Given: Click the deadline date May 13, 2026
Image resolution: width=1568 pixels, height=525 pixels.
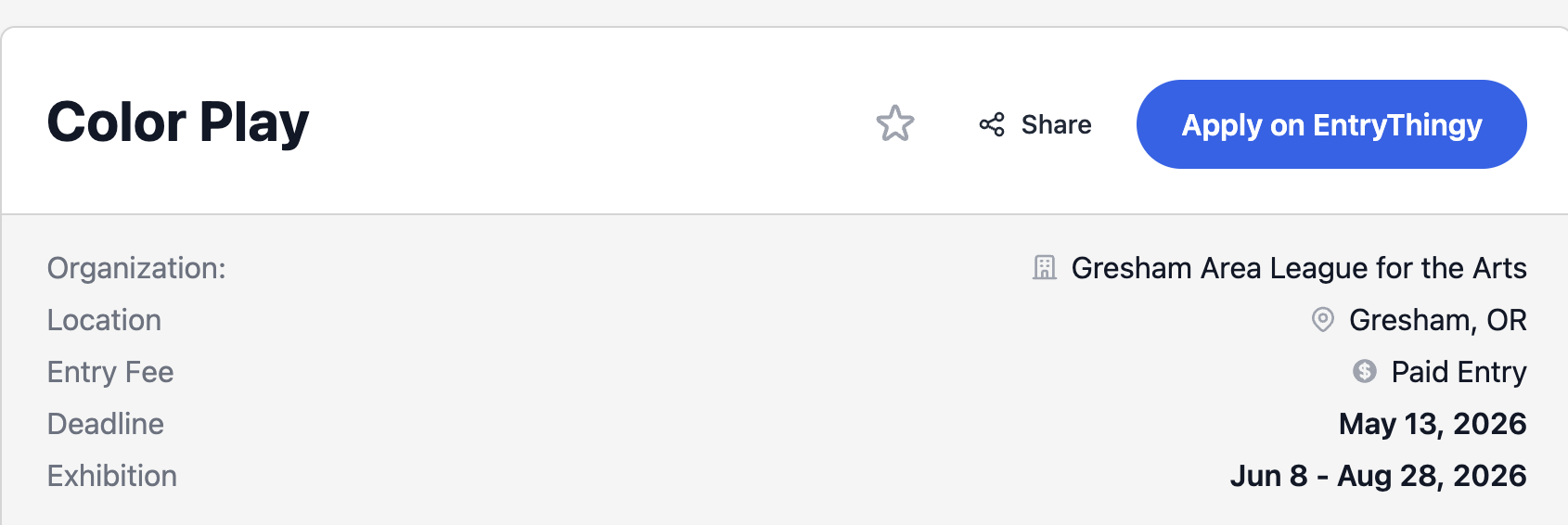Looking at the screenshot, I should point(1433,424).
